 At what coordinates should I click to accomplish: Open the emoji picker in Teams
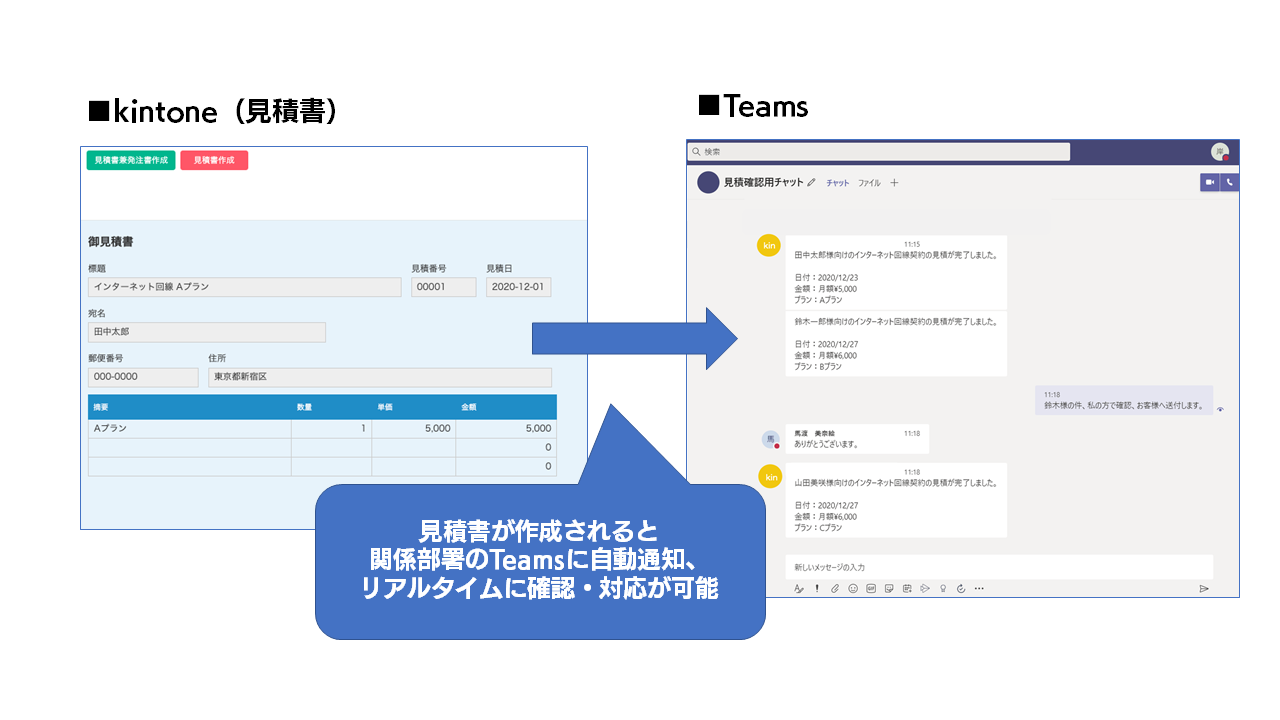tap(853, 588)
